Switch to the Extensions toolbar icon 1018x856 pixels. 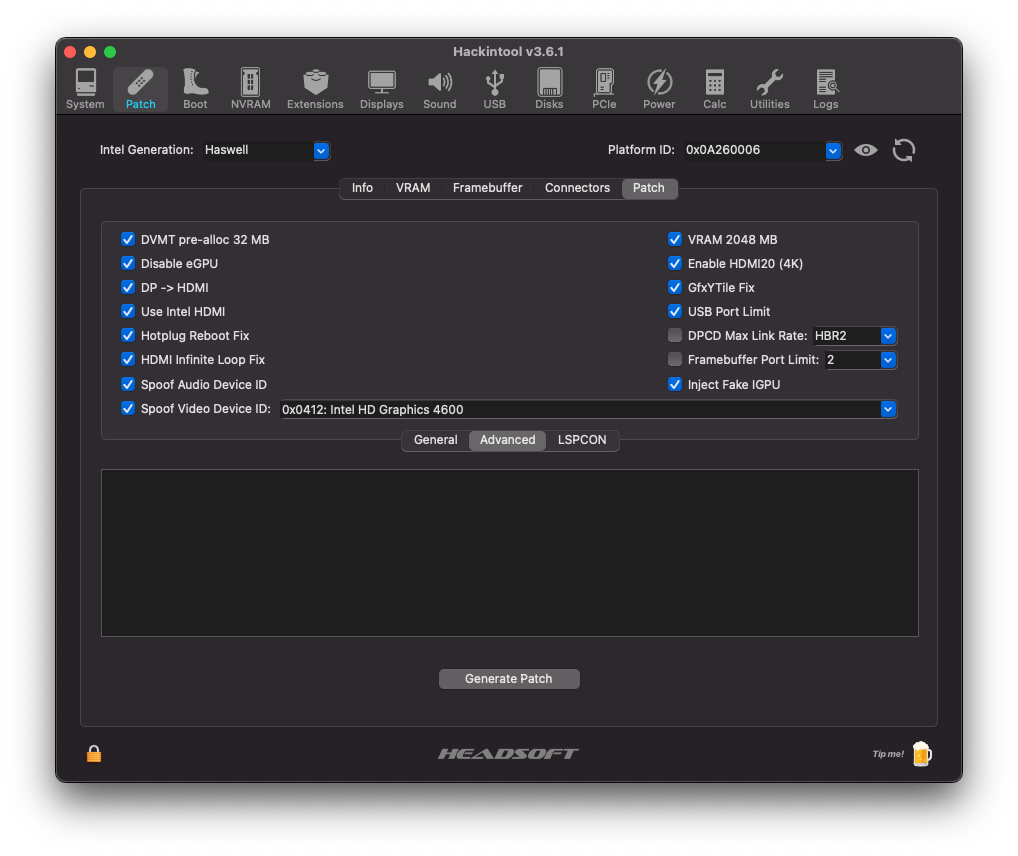tap(315, 89)
